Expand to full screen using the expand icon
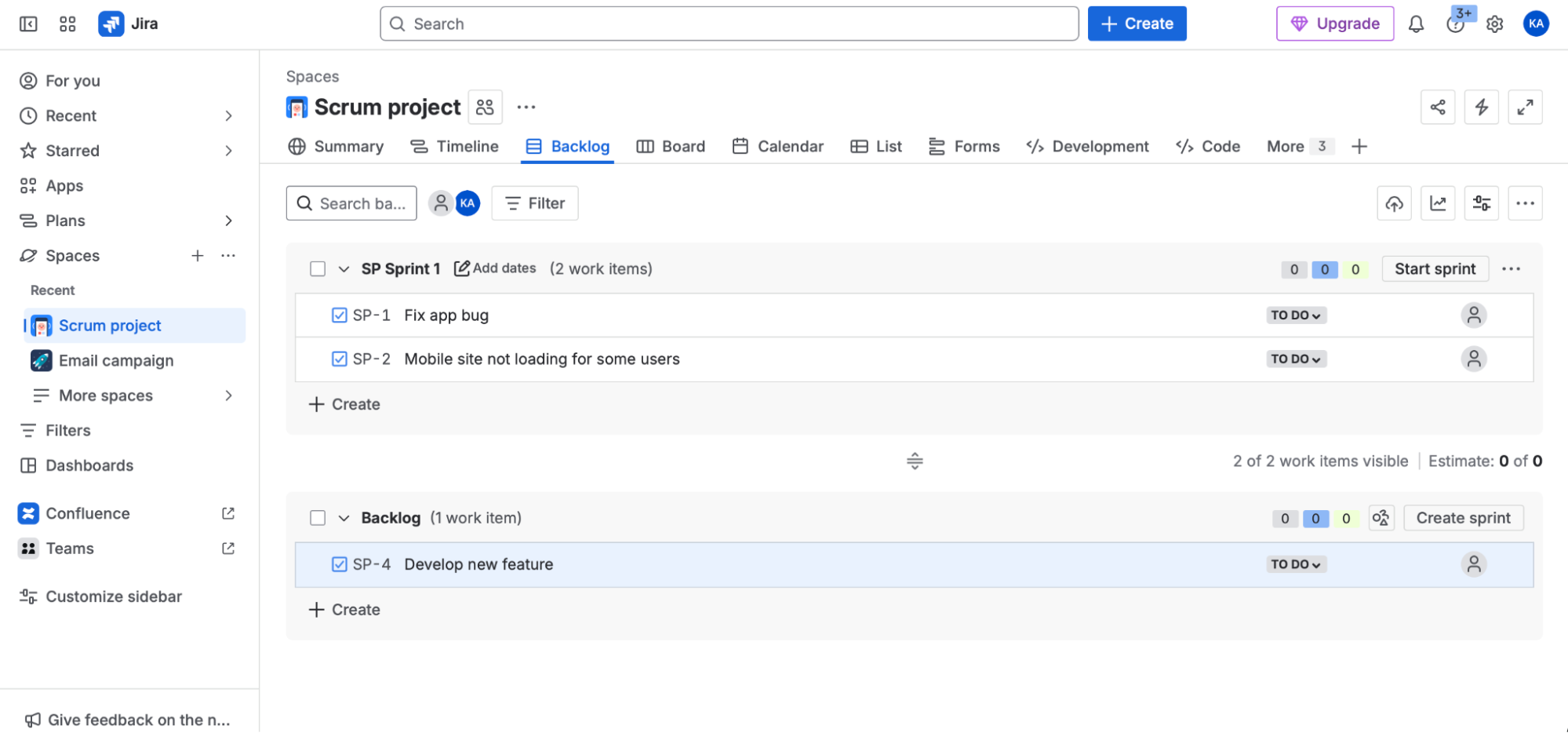The height and width of the screenshot is (733, 1568). 1525,107
